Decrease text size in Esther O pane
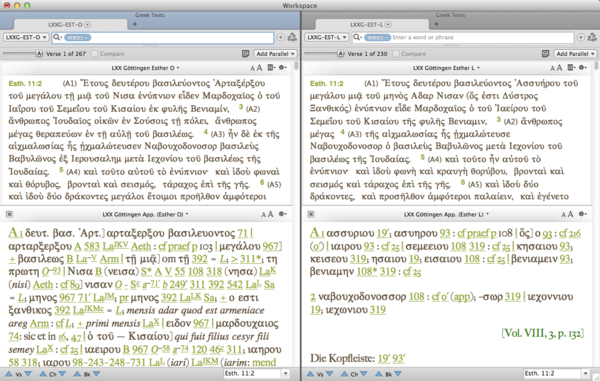Screen dimensions: 600x381 (x=252, y=68)
